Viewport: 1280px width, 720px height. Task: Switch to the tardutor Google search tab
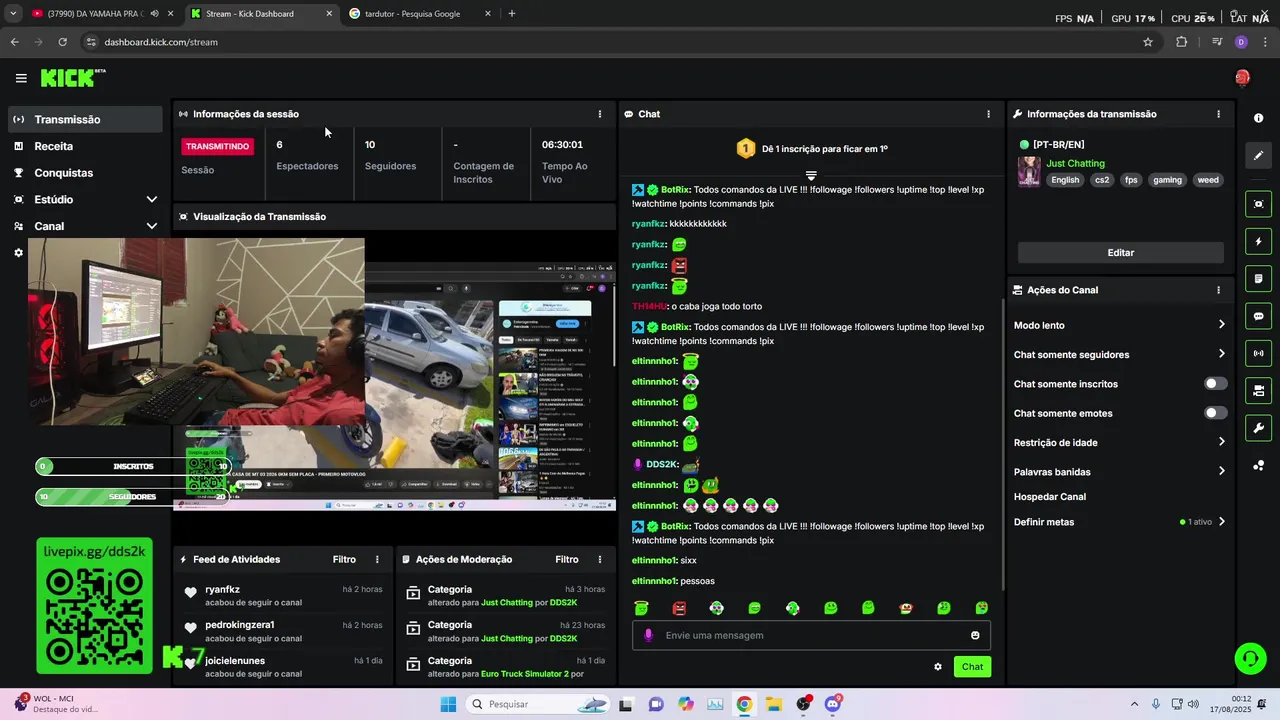click(x=418, y=14)
